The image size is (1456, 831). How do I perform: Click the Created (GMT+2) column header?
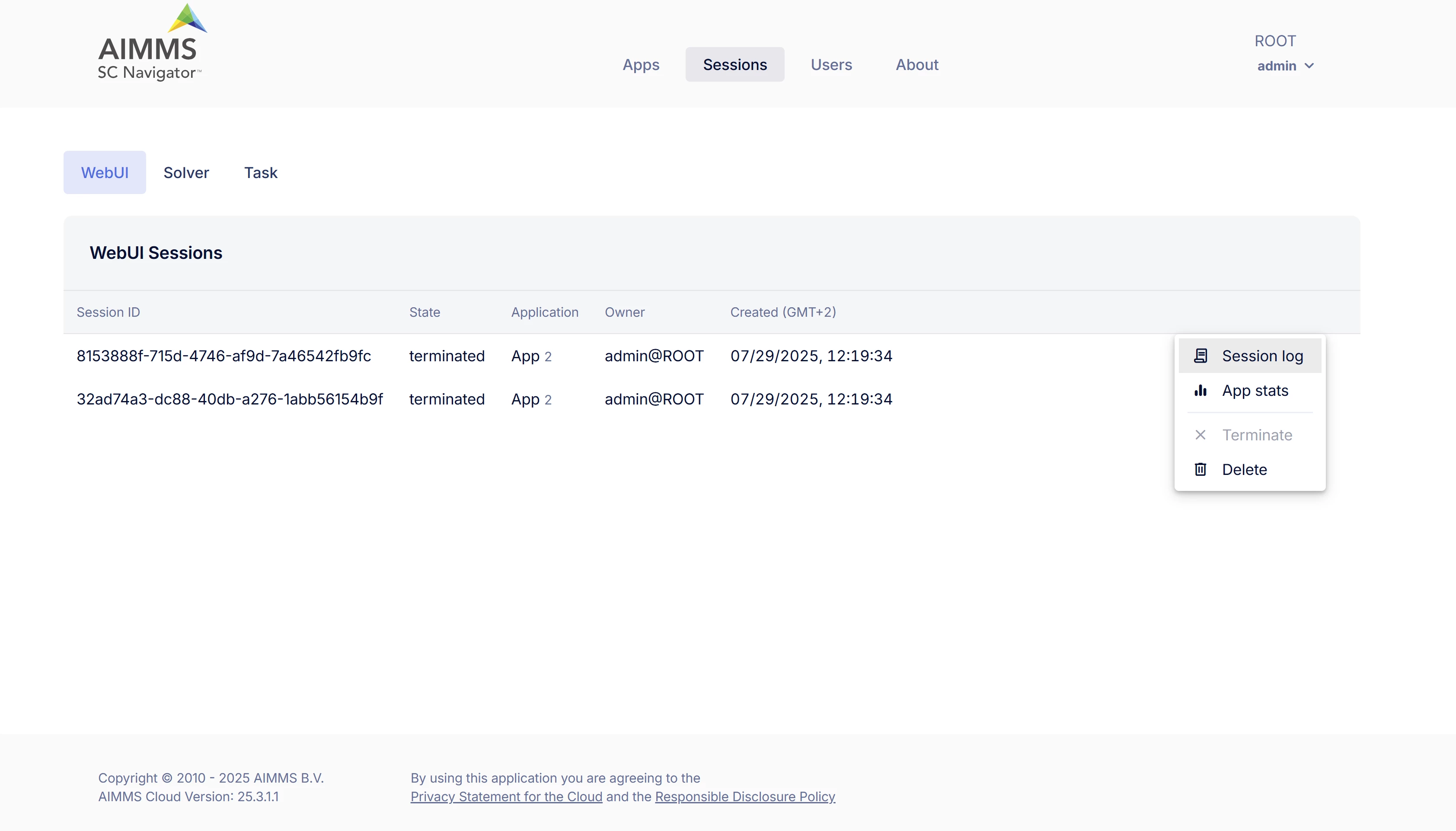click(783, 312)
